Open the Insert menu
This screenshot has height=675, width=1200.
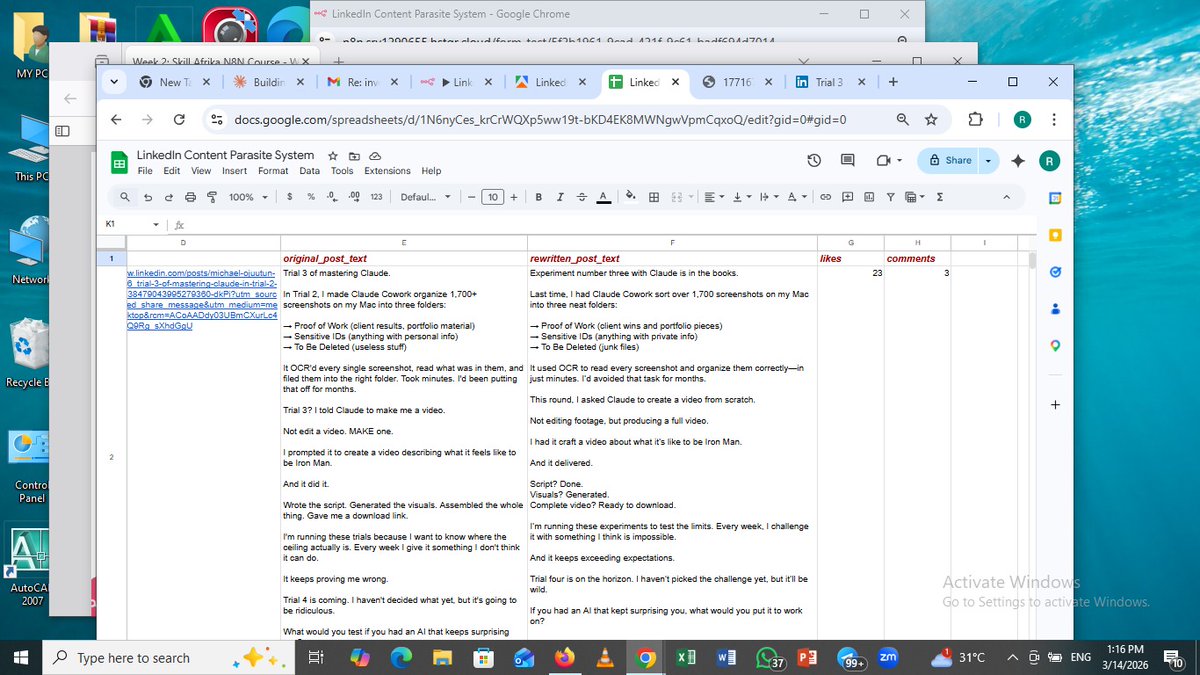pos(235,171)
